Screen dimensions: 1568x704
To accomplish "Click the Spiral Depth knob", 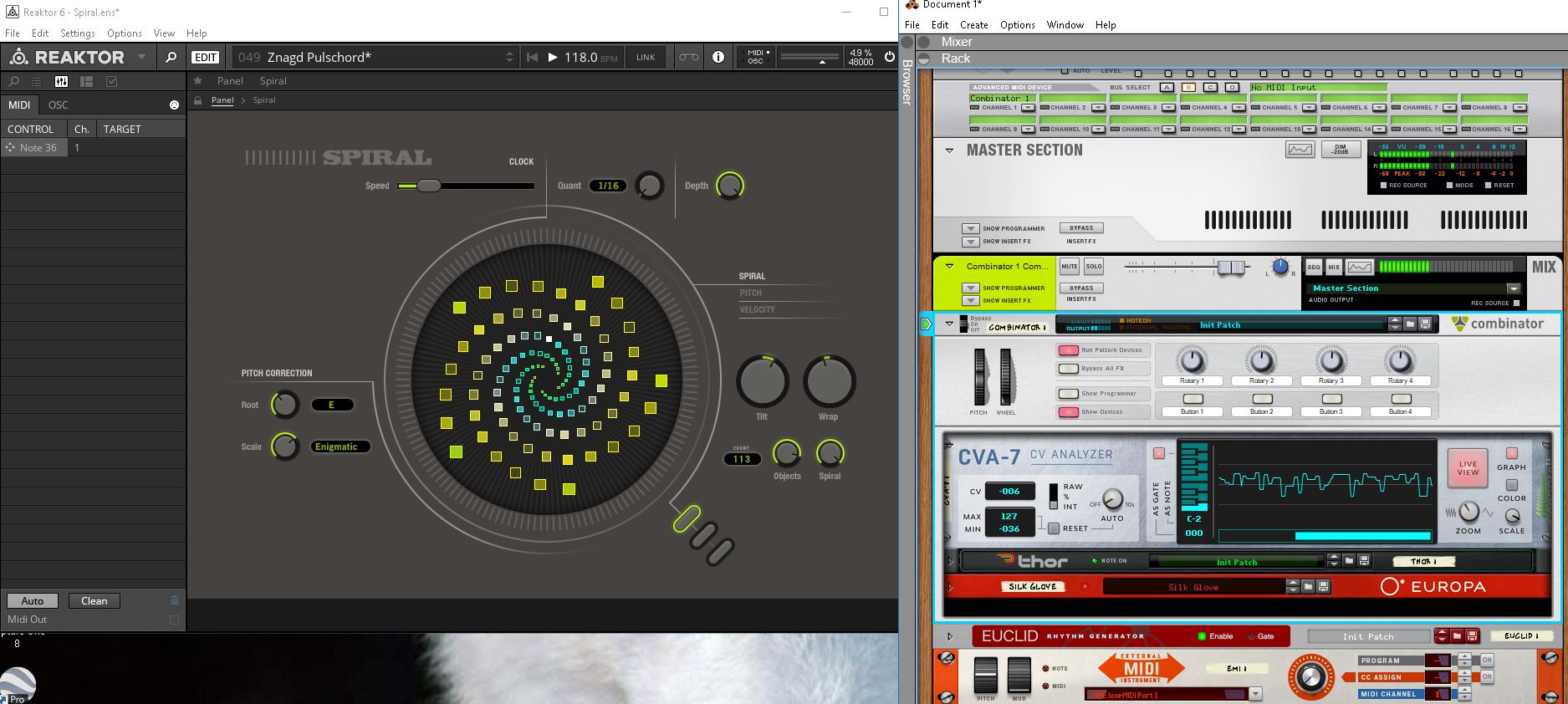I will (x=729, y=186).
